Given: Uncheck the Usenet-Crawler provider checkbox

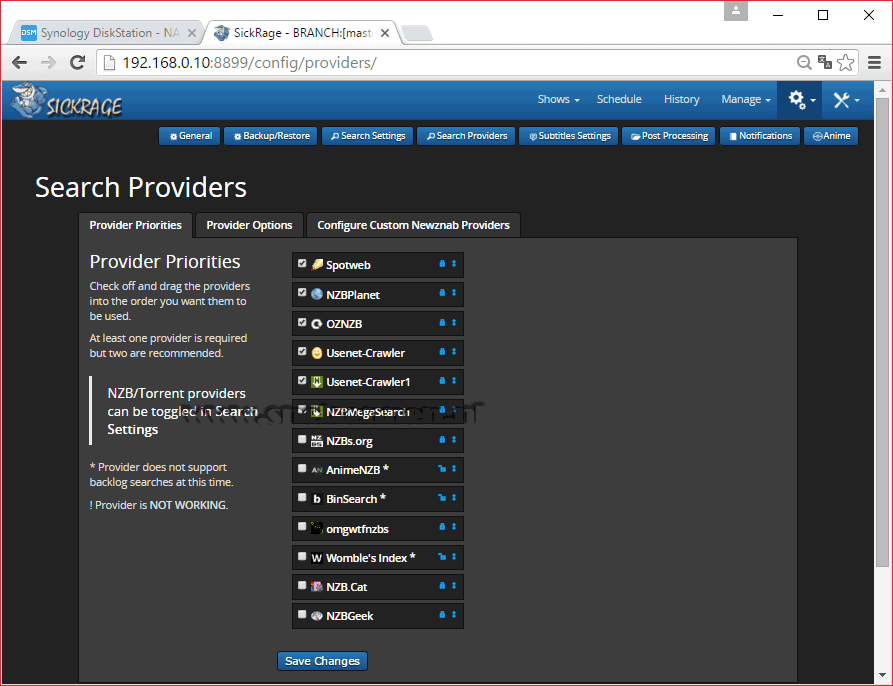Looking at the screenshot, I should tap(302, 351).
